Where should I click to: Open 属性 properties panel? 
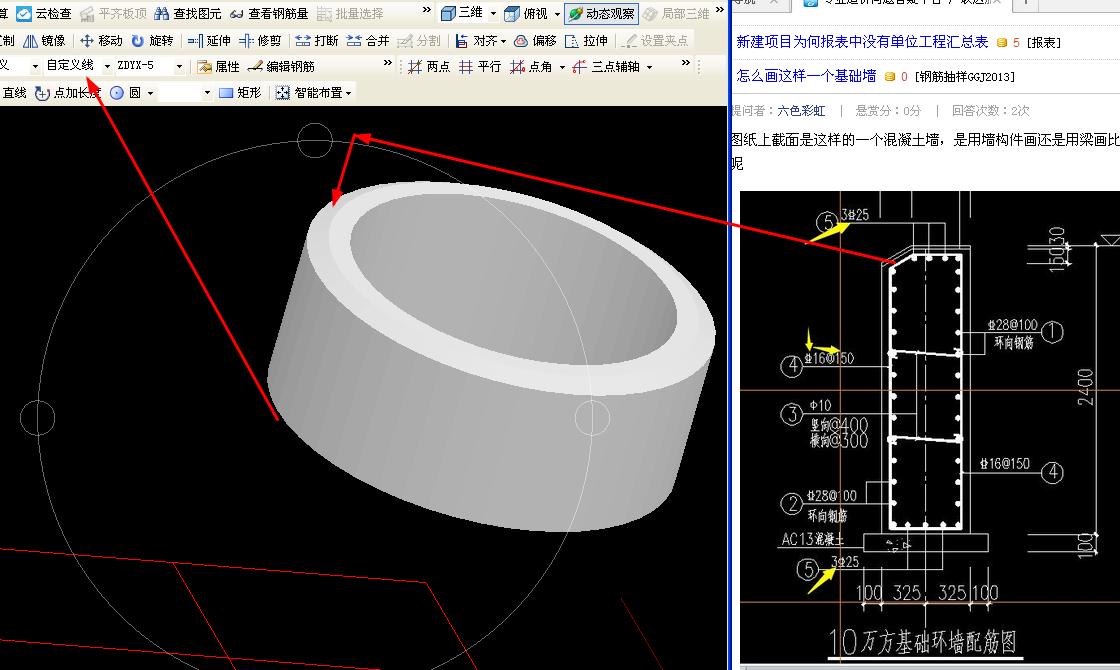click(219, 66)
